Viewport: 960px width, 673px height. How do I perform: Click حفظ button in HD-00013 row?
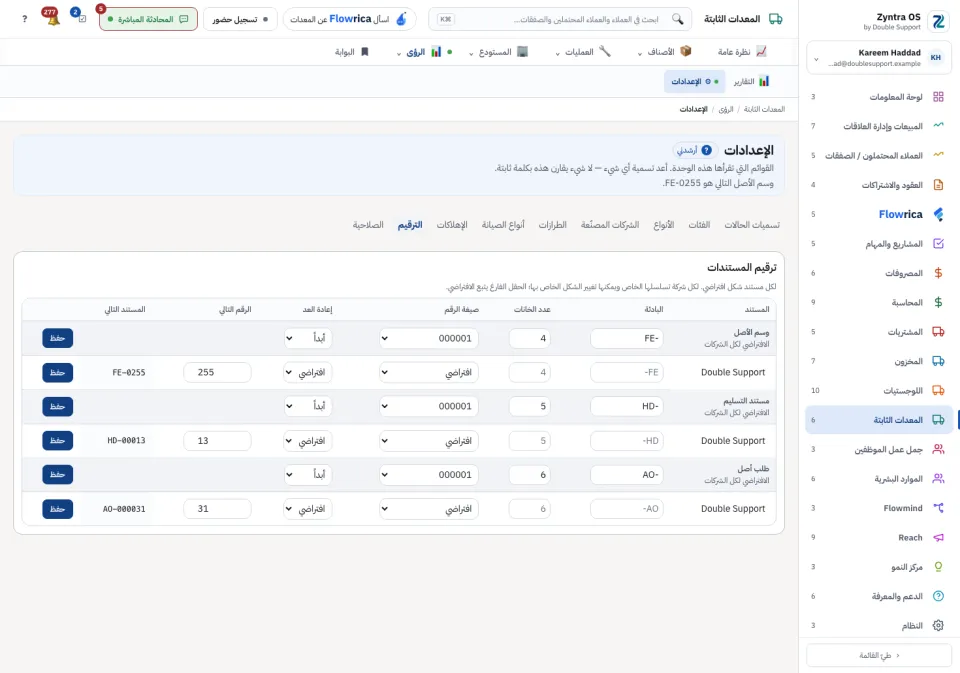point(58,440)
